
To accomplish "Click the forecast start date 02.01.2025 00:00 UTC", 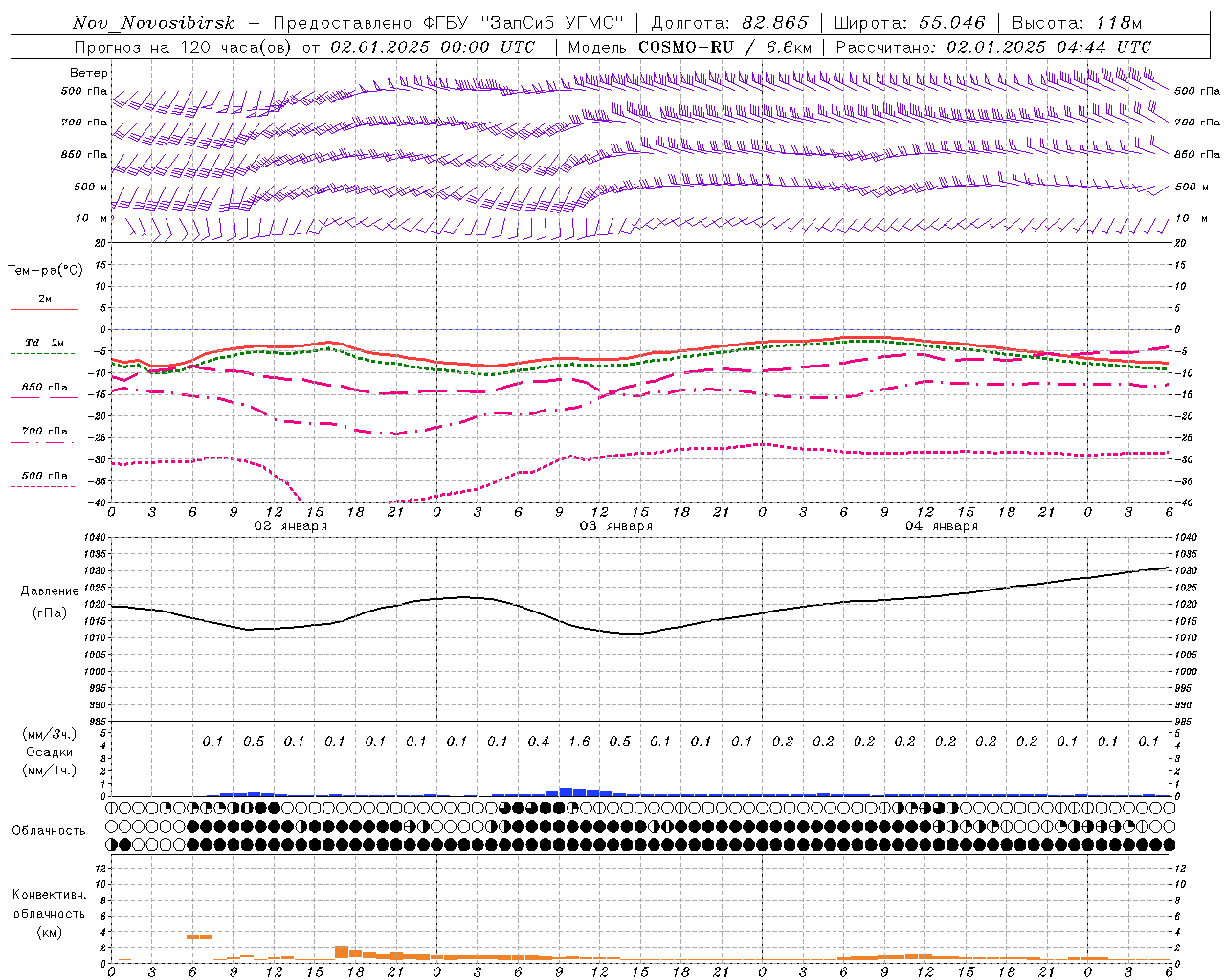I will coord(433,47).
